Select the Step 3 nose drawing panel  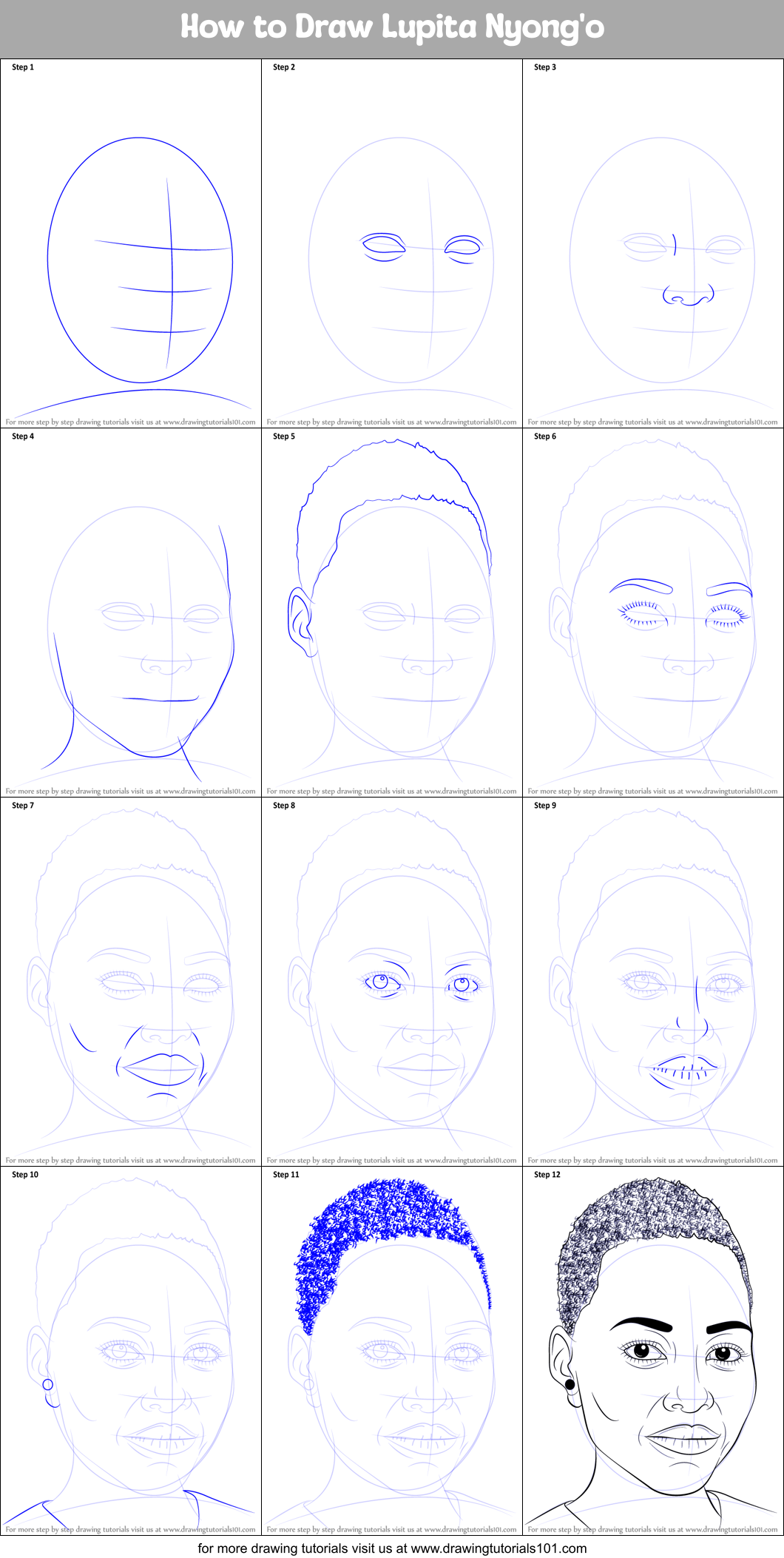tap(653, 243)
